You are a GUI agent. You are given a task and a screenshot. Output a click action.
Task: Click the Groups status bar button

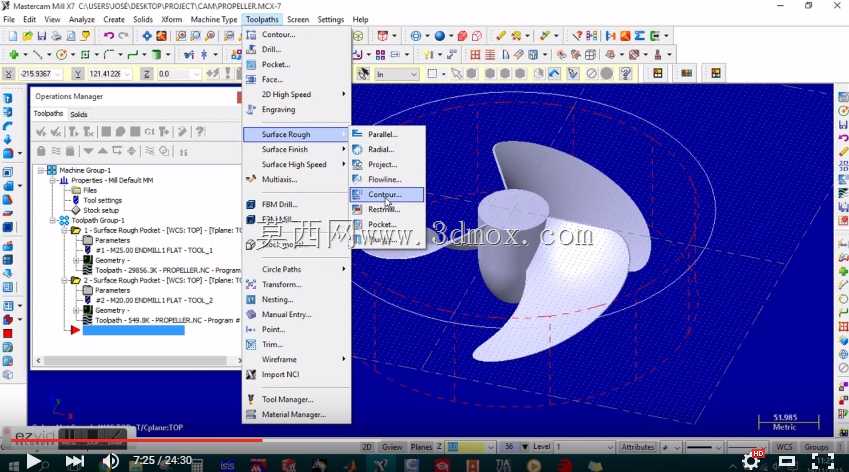point(815,447)
